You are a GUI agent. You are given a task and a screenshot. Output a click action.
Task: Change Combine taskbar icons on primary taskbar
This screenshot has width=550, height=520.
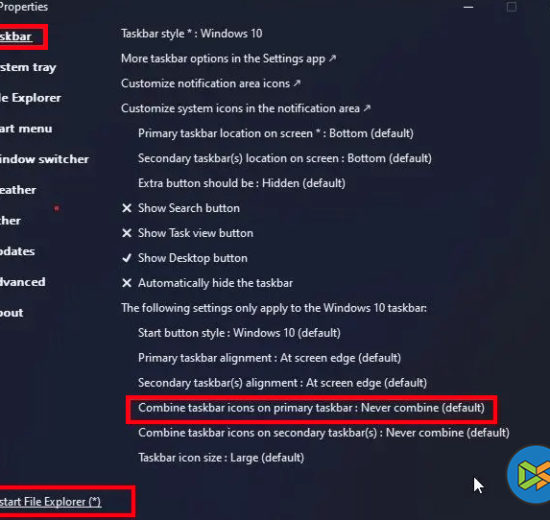[x=311, y=408]
